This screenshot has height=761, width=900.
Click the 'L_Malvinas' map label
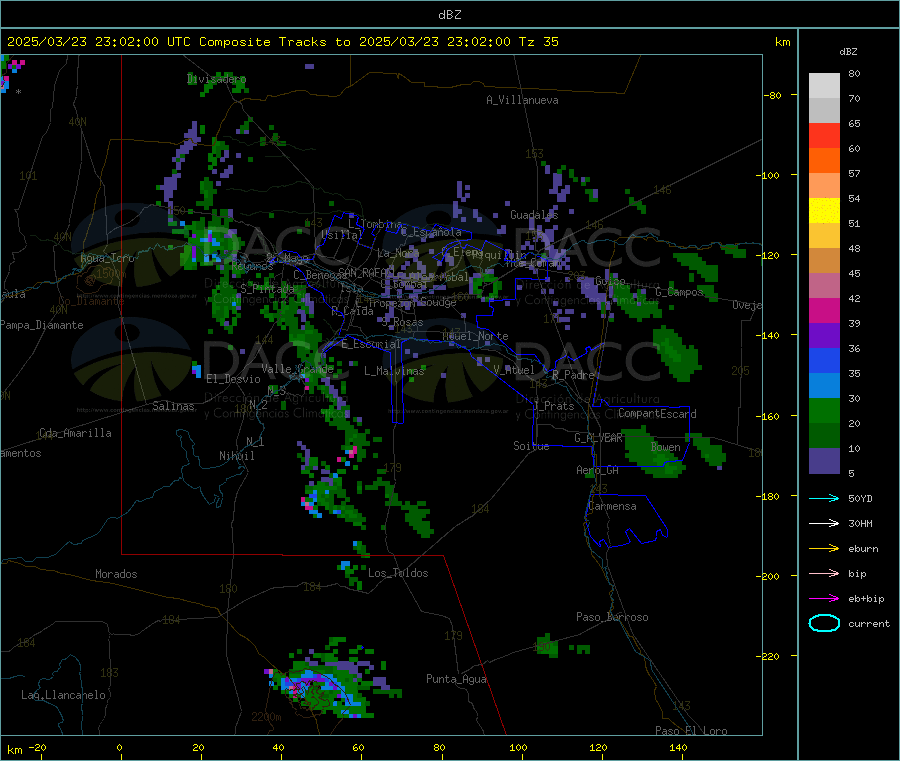(394, 371)
